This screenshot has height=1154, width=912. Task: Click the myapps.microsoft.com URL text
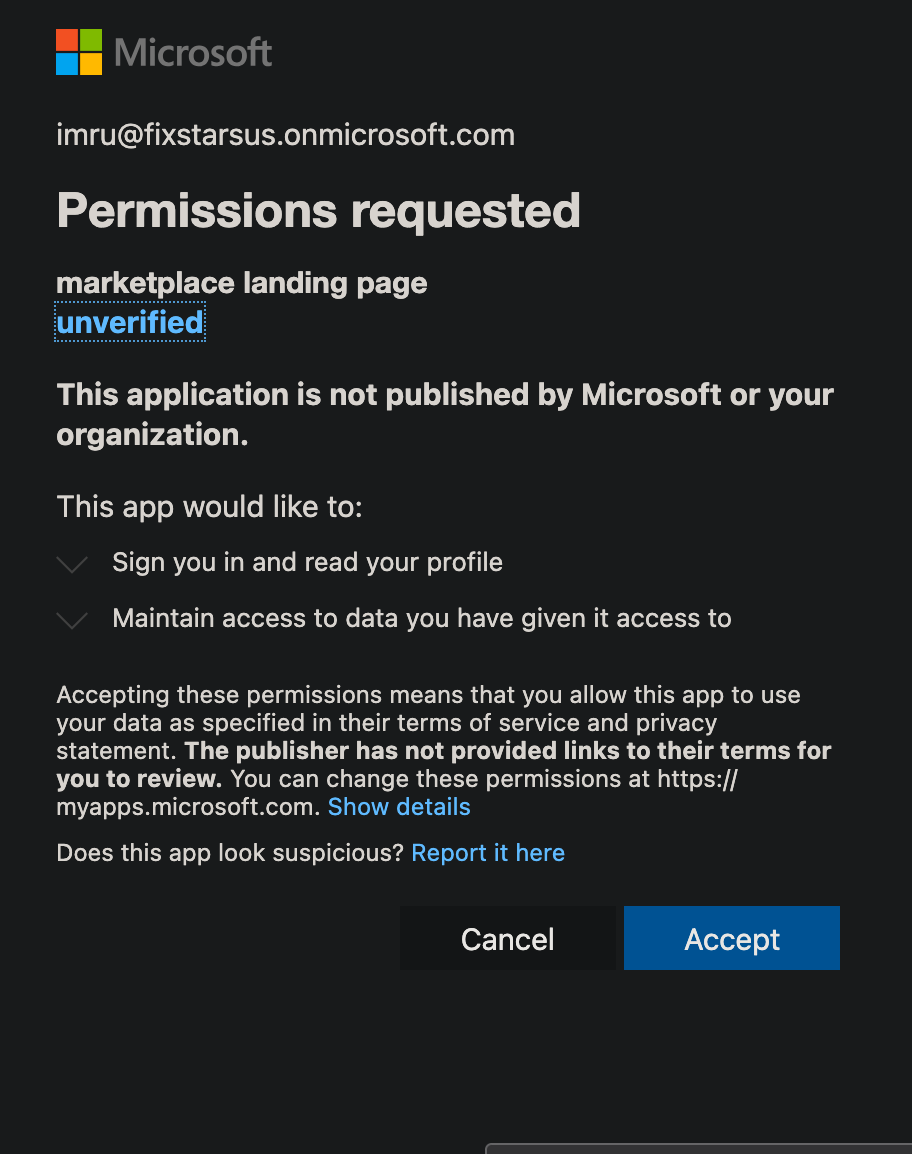click(190, 807)
